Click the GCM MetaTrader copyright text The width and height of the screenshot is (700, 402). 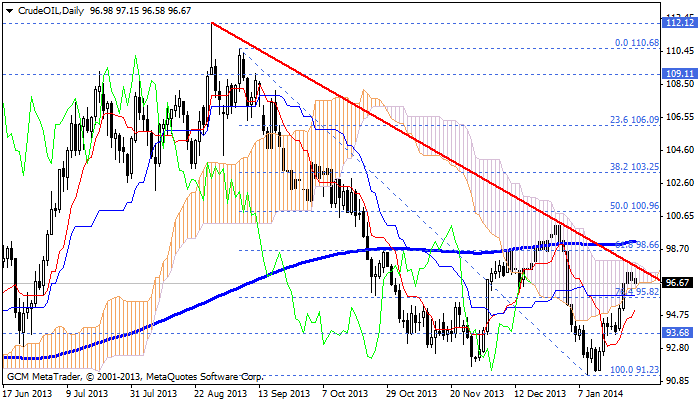pos(134,377)
